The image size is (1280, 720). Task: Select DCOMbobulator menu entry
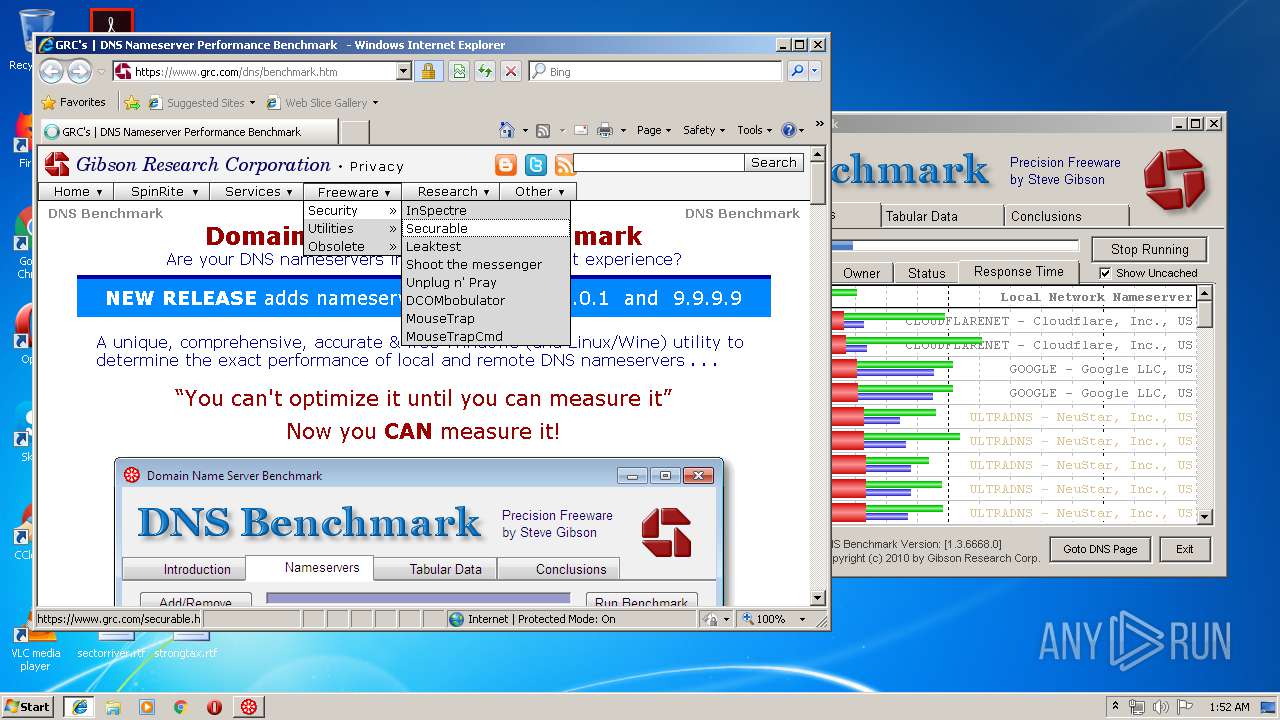[x=486, y=300]
